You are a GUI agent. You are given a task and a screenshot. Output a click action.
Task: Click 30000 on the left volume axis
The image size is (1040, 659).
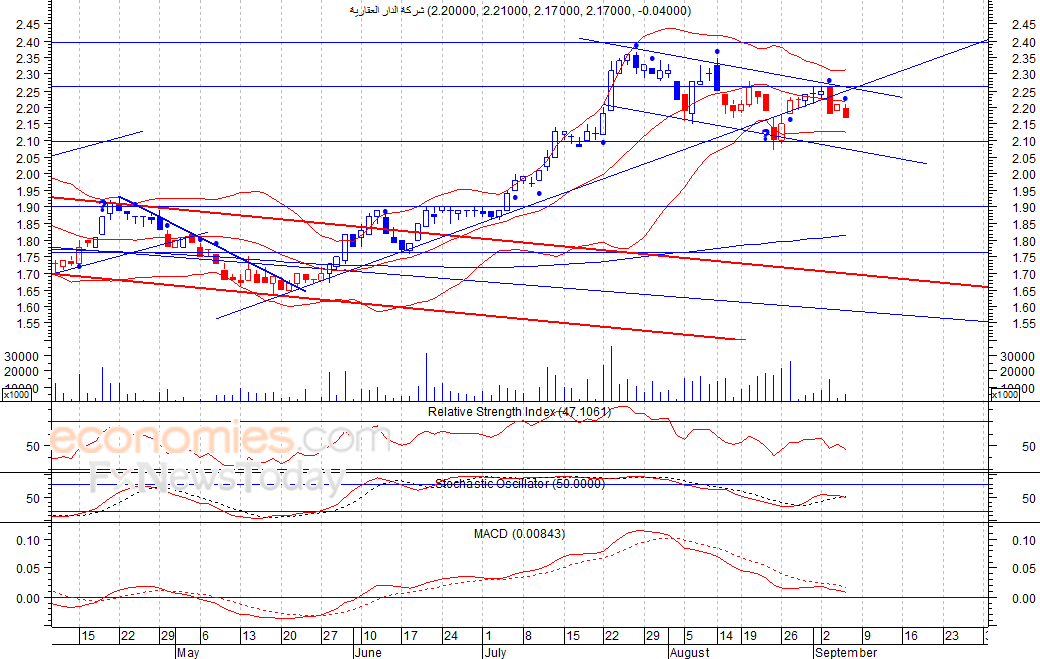[x=22, y=356]
